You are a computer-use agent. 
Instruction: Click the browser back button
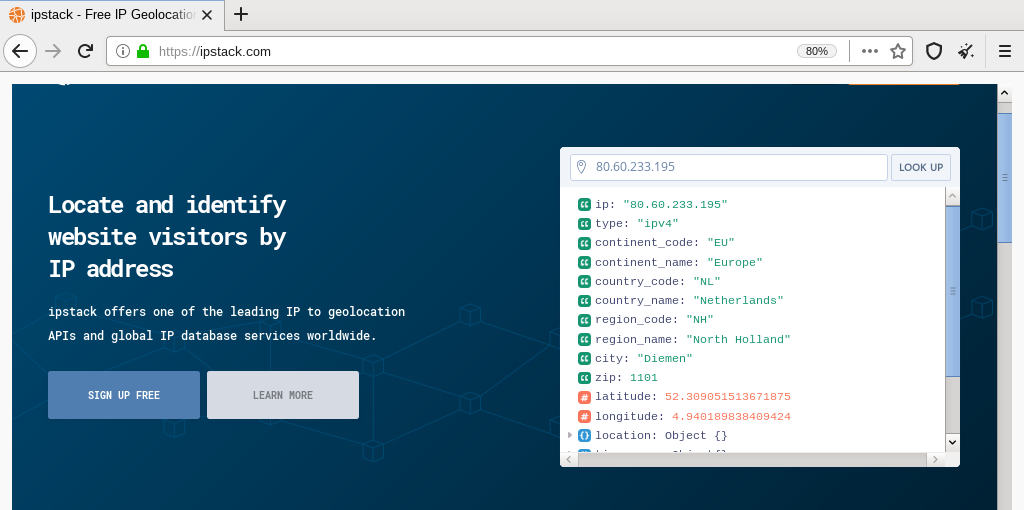tap(20, 51)
